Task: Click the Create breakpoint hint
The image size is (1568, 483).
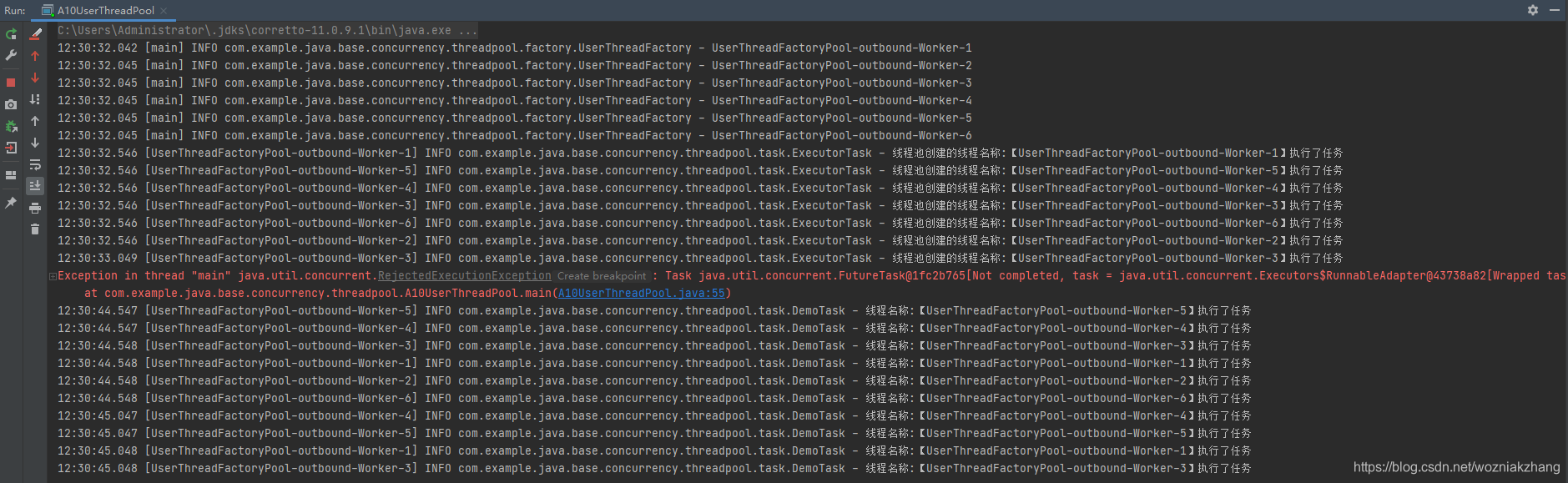Action: point(602,276)
